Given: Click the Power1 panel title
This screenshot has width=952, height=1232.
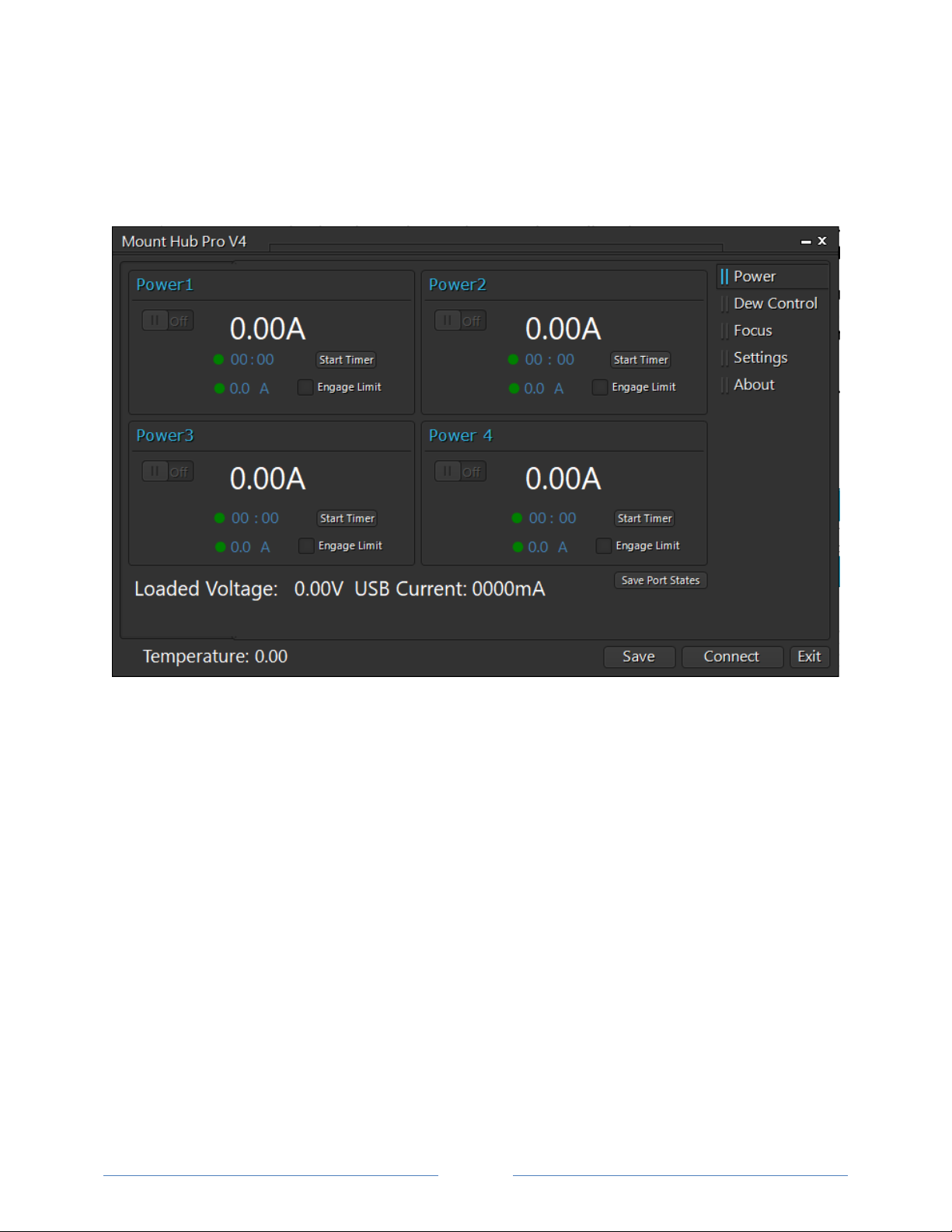Looking at the screenshot, I should pos(165,285).
